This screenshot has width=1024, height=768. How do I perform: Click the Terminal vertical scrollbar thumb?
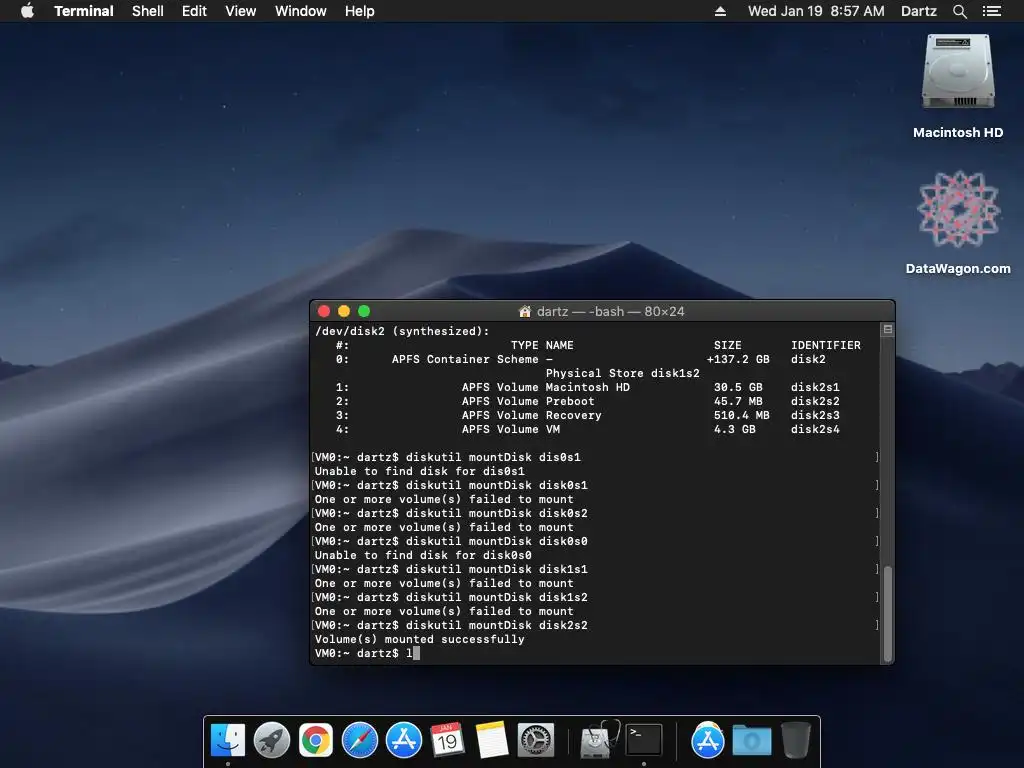pos(888,614)
